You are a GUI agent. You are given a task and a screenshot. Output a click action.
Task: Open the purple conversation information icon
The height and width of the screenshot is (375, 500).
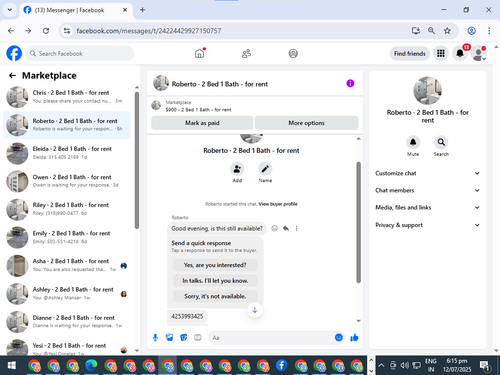tap(350, 83)
